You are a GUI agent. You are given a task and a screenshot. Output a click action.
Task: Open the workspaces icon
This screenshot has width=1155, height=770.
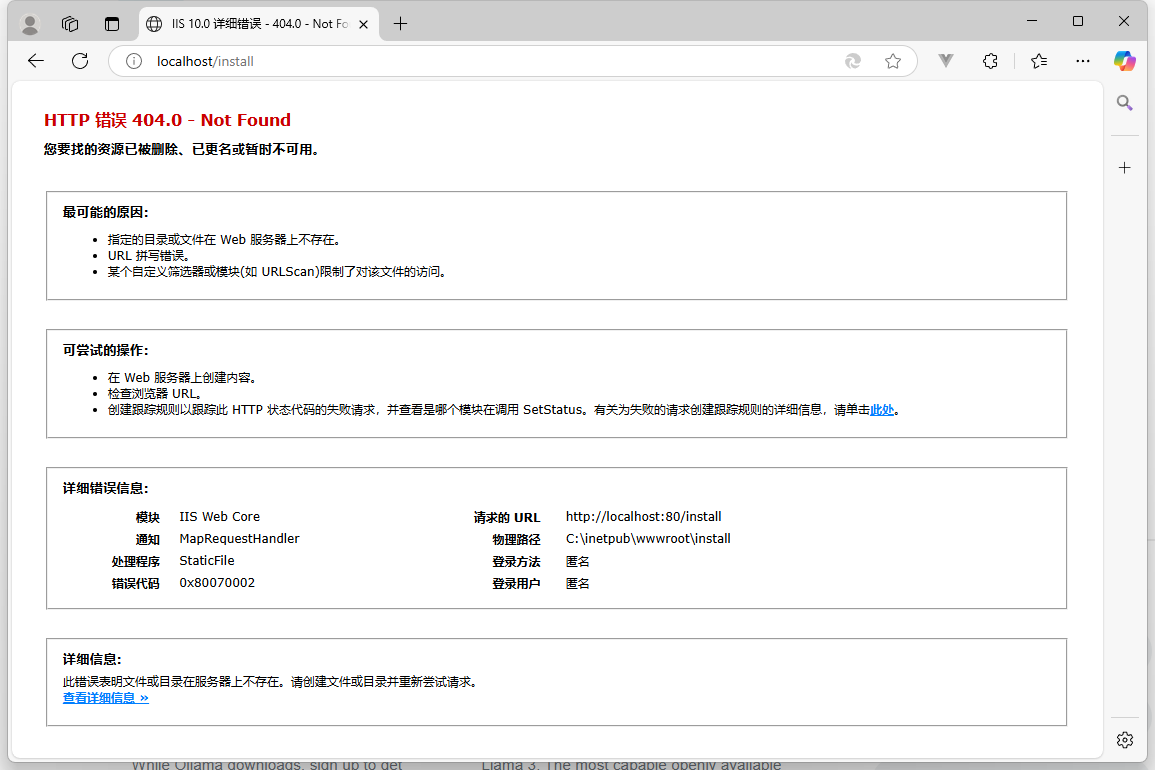coord(70,24)
